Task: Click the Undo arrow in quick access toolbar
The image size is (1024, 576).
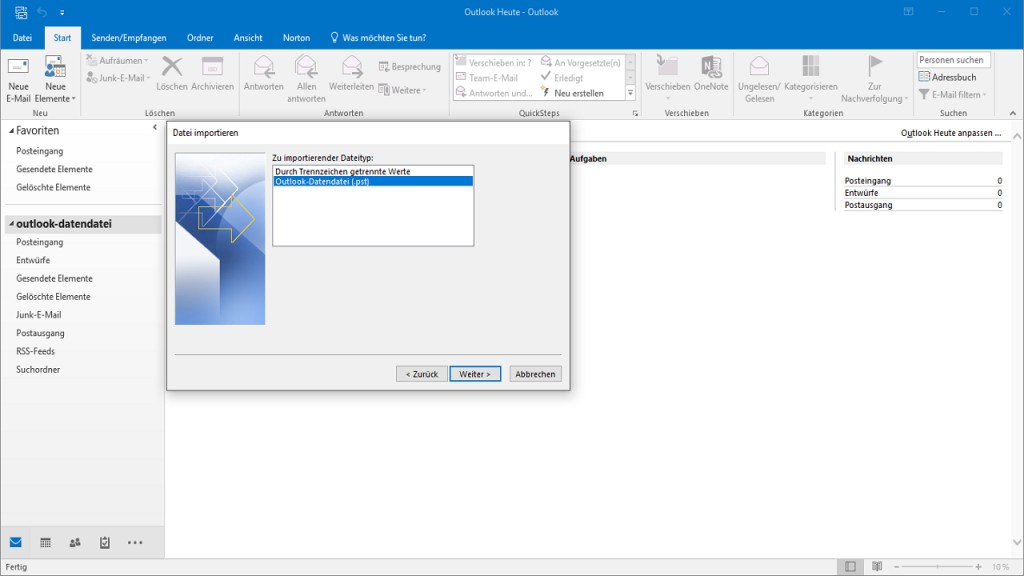Action: pyautogui.click(x=42, y=12)
